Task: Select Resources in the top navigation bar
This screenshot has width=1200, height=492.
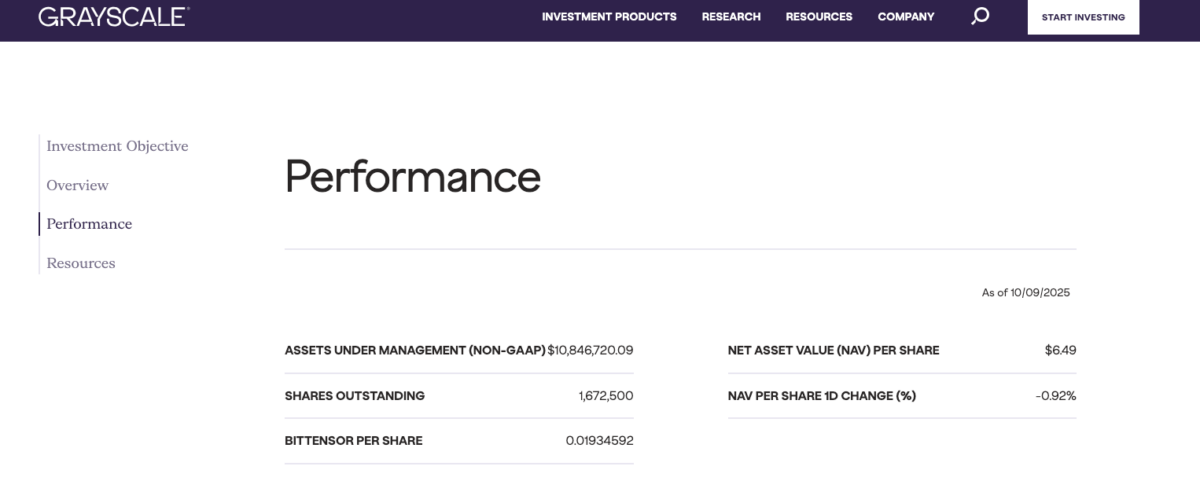Action: [x=819, y=17]
